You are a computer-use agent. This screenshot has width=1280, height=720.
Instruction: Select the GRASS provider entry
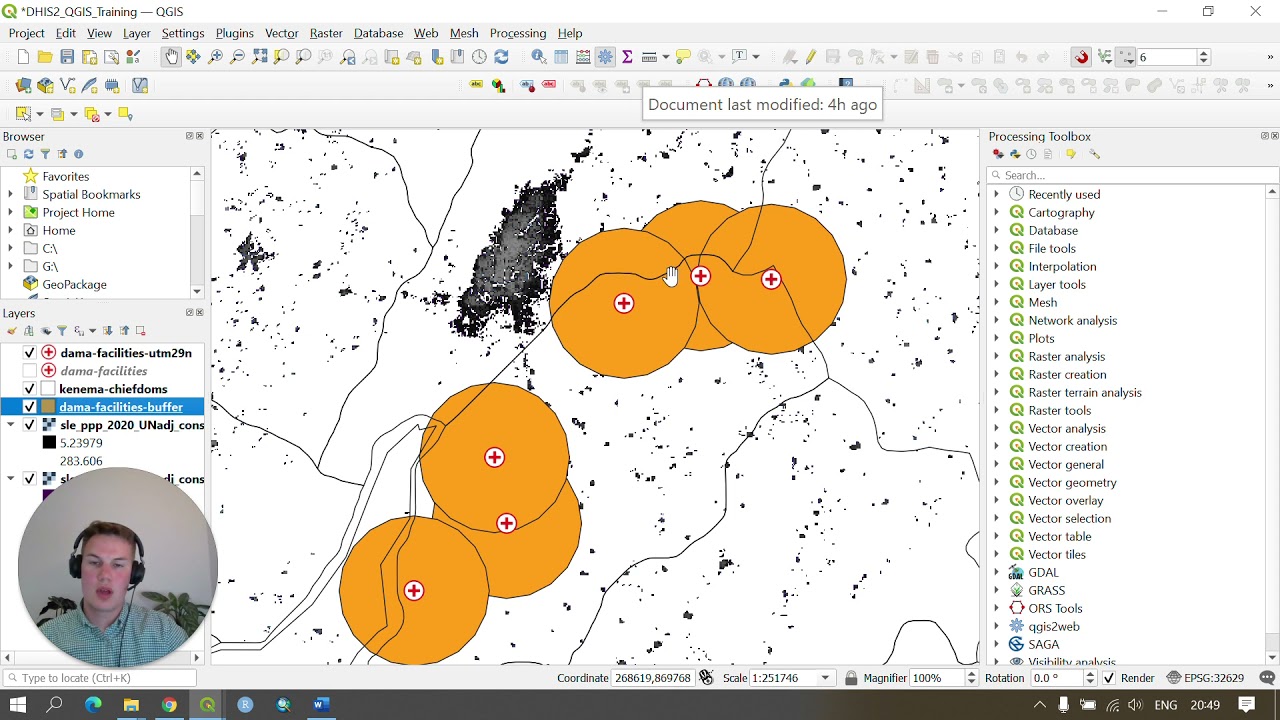point(1046,590)
